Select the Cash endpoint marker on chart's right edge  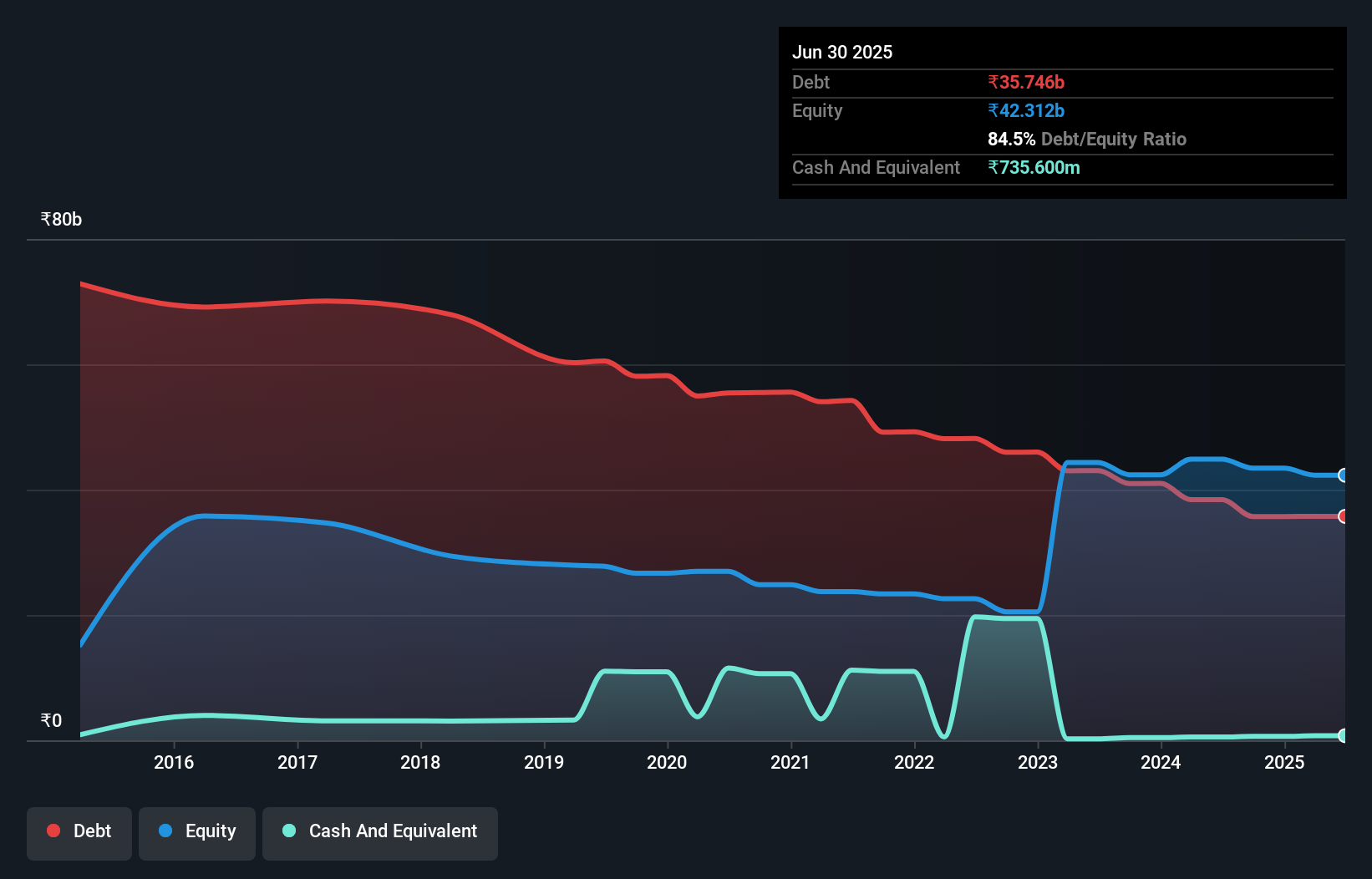(1342, 736)
